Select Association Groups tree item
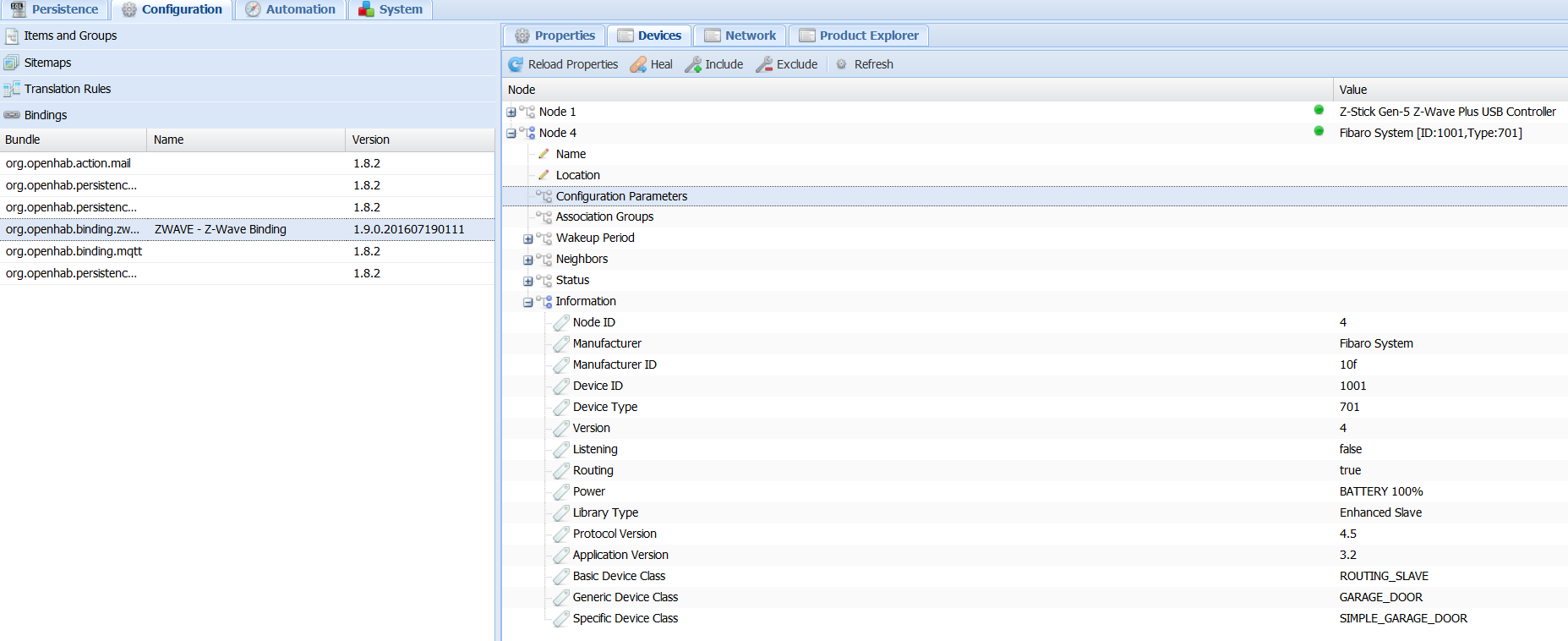Viewport: 1568px width, 641px height. click(604, 216)
